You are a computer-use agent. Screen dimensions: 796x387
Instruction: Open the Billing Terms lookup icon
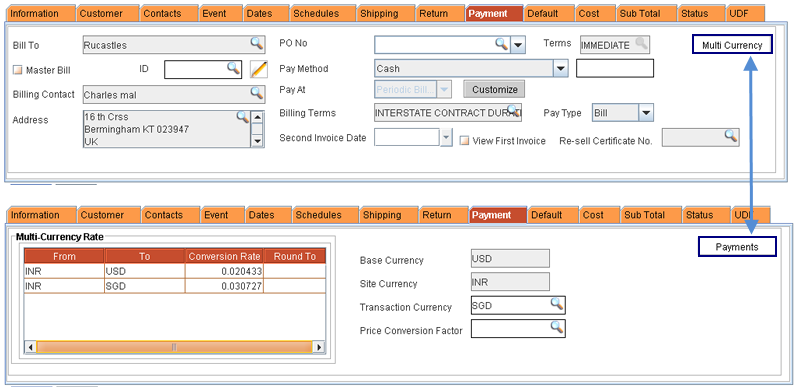[514, 110]
